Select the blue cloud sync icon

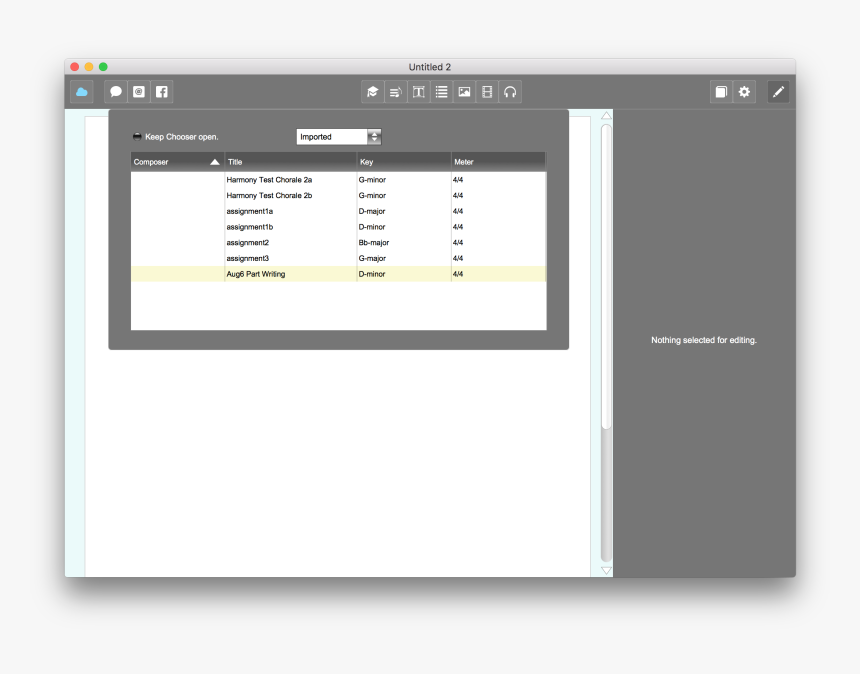click(82, 91)
